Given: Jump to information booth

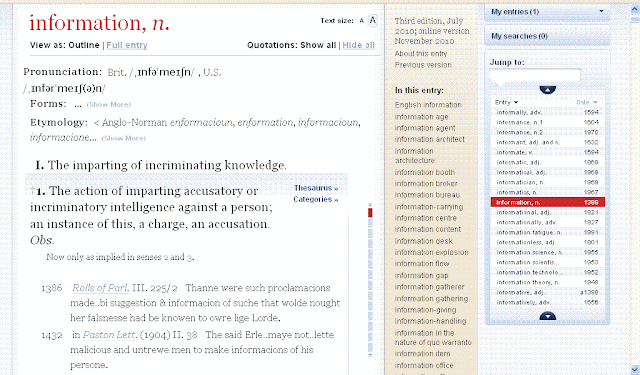Looking at the screenshot, I should coord(424,173).
